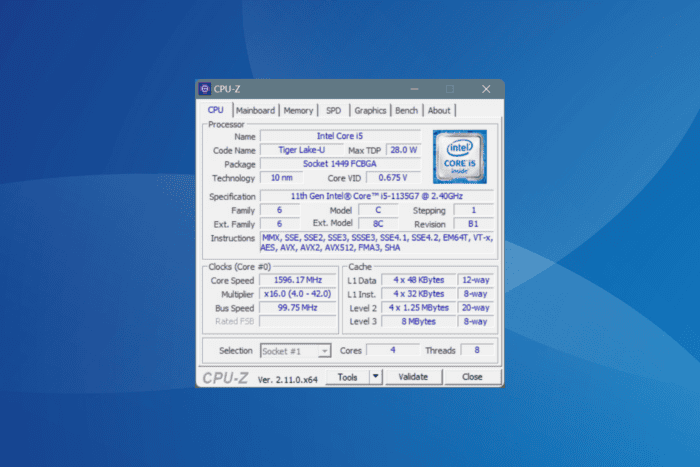Expand the arrow next to Tools button
700x467 pixels.
pyautogui.click(x=376, y=377)
